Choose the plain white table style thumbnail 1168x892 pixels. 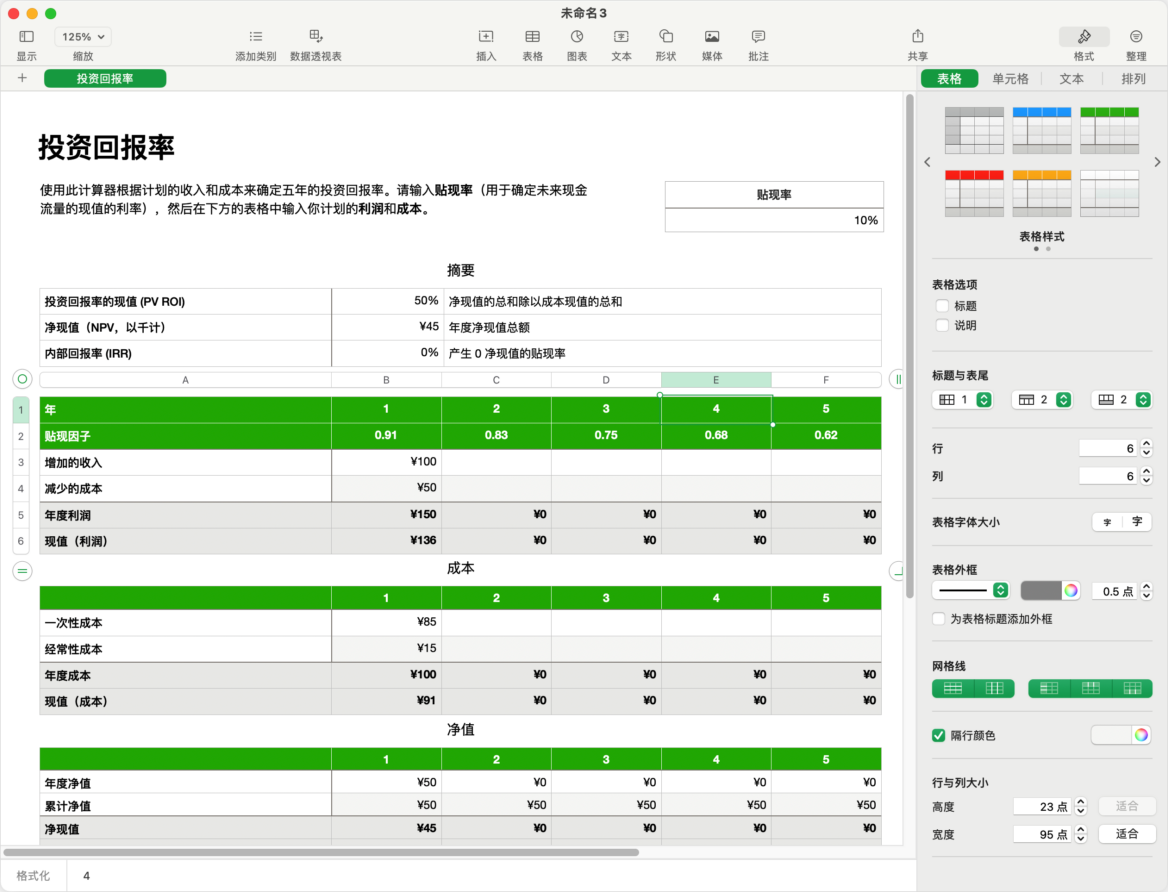pyautogui.click(x=1109, y=193)
